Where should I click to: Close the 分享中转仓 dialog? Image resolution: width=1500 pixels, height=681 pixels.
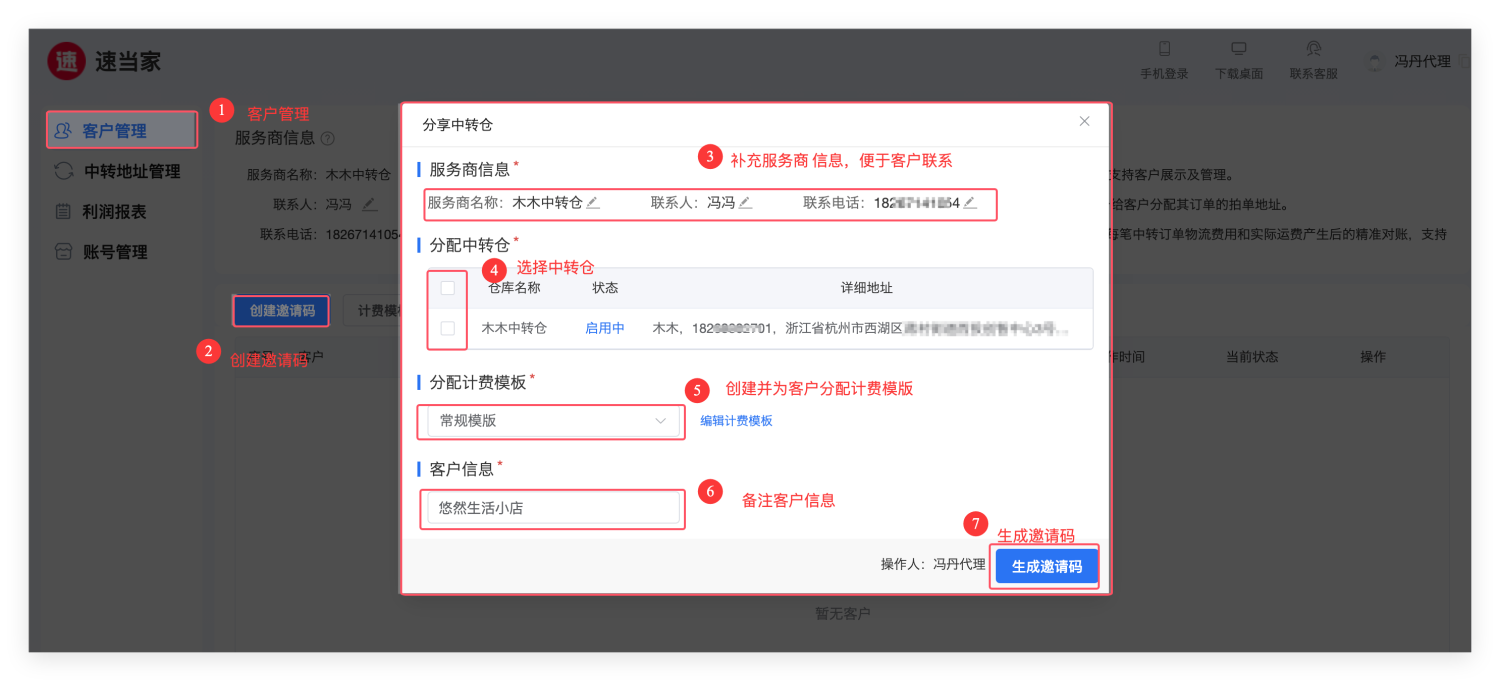coord(1084,121)
